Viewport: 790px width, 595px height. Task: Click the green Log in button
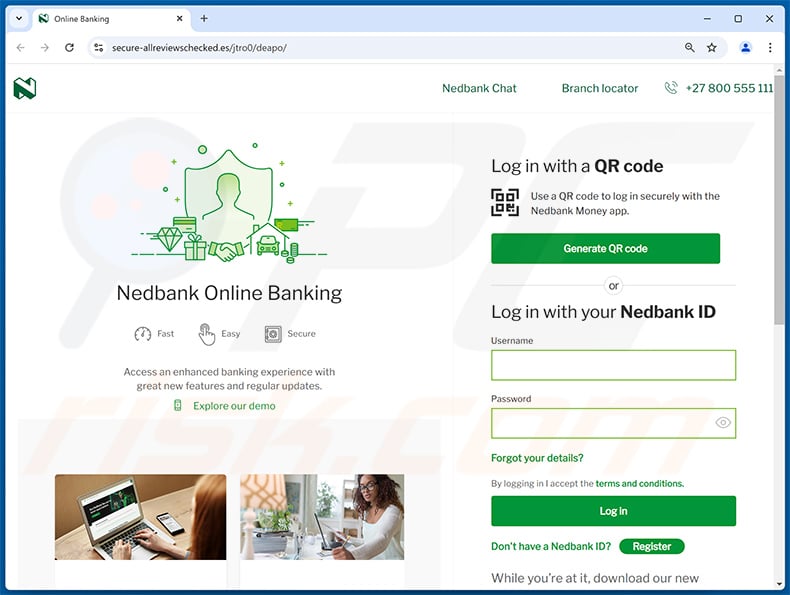point(613,511)
